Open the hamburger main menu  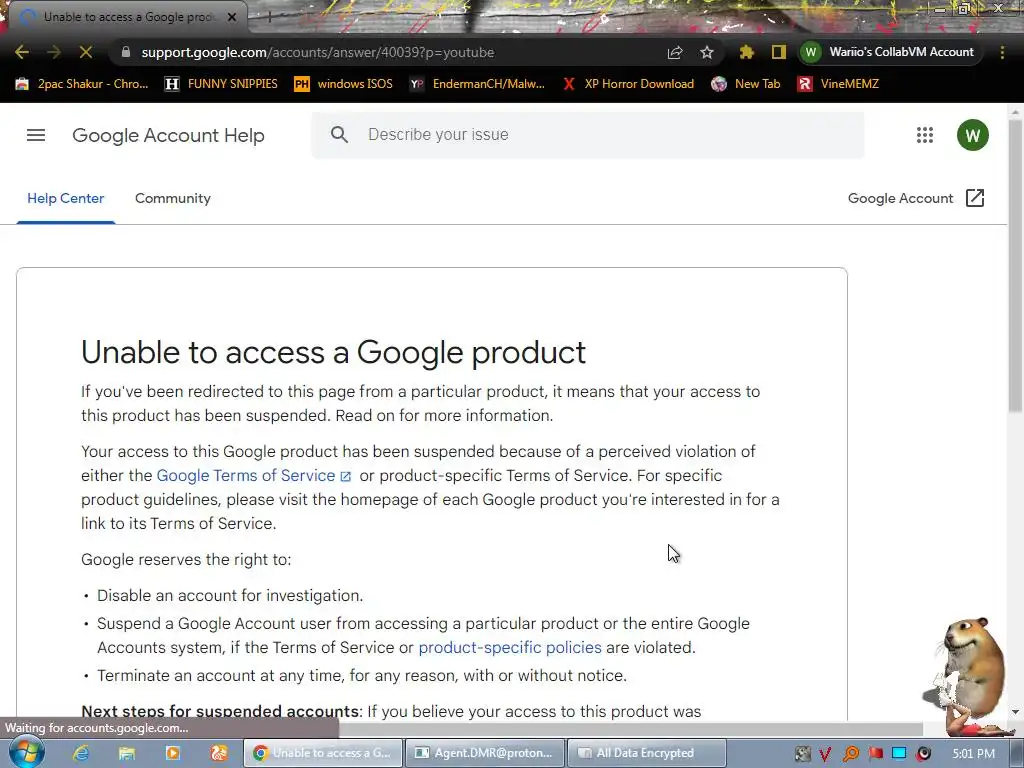pos(36,135)
